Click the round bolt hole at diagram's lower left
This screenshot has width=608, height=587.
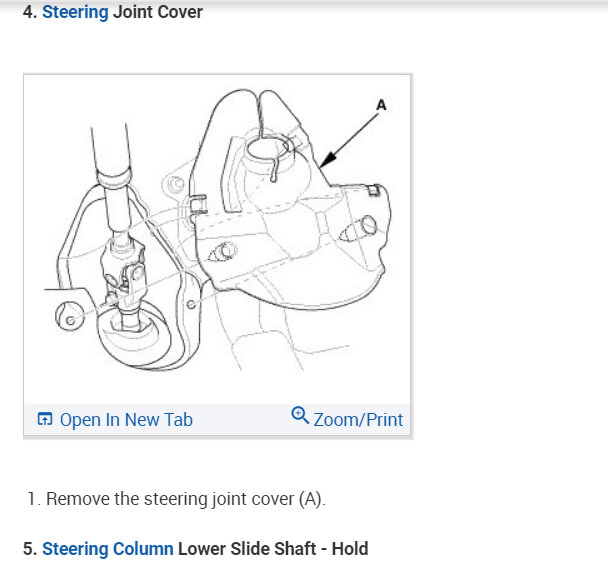tap(70, 316)
